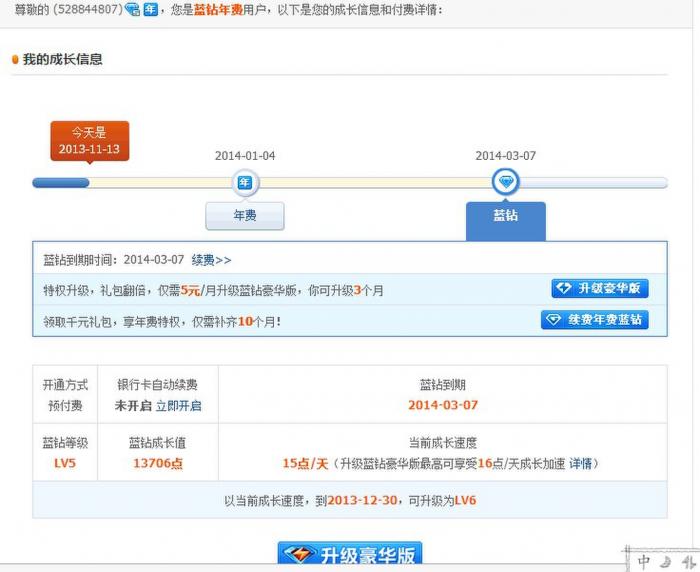Select the 年费 tab below the timeline
700x572 pixels.
(245, 216)
